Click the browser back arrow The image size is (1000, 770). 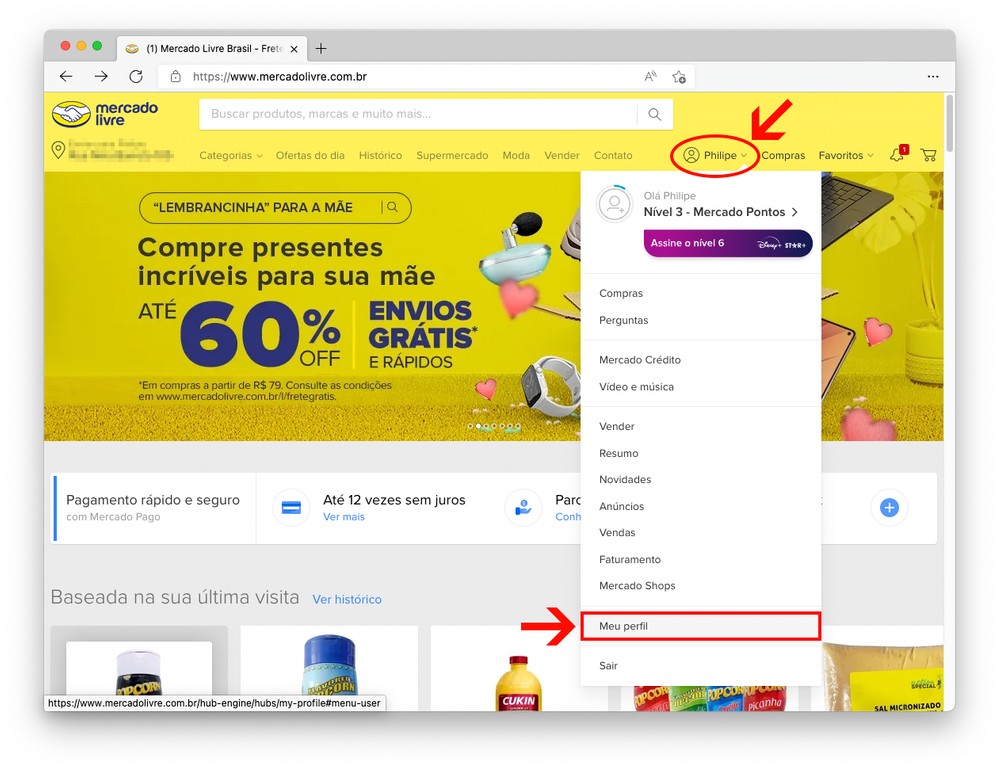tap(66, 77)
